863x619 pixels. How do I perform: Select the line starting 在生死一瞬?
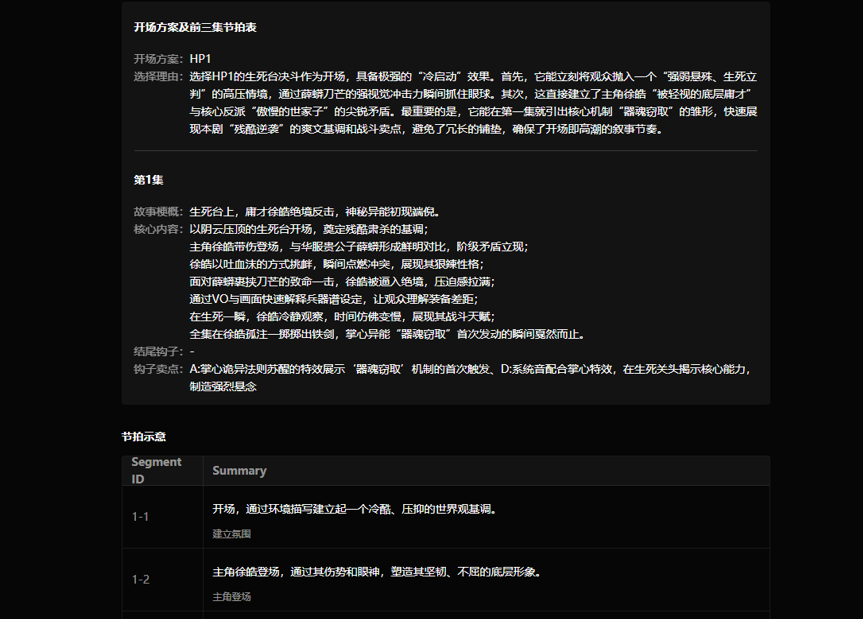click(342, 317)
